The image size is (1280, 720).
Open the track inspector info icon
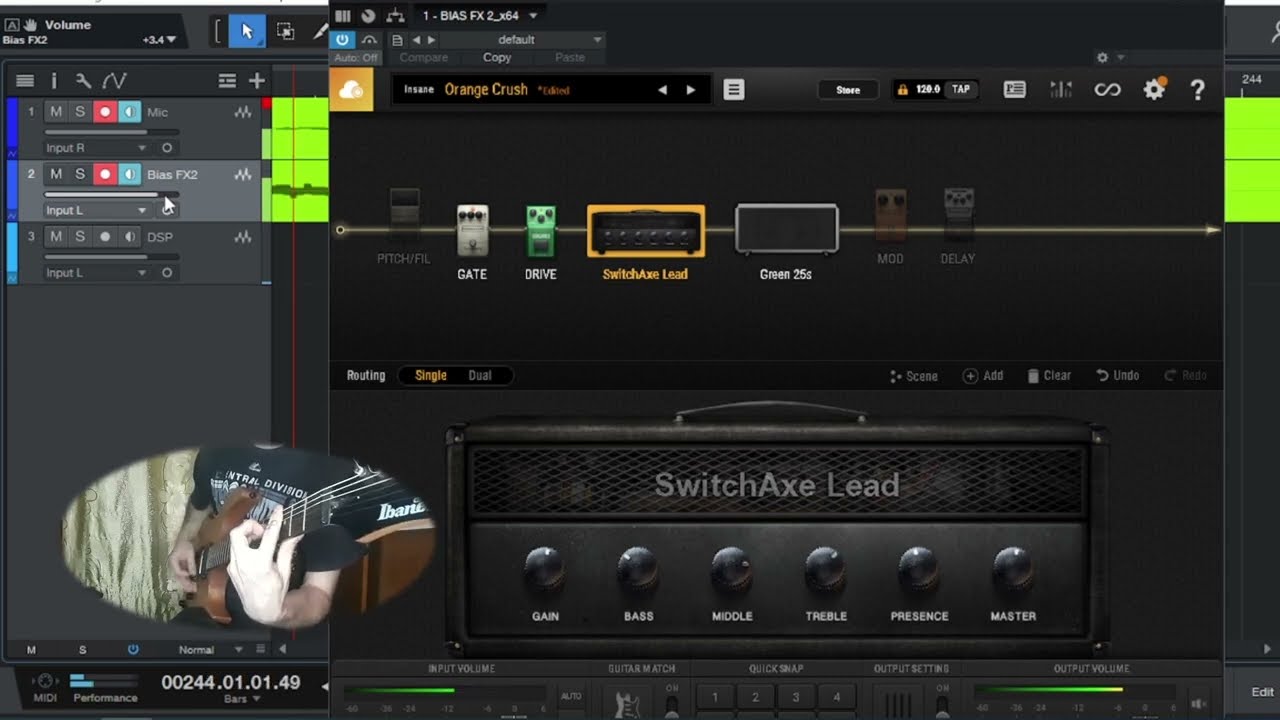[x=54, y=81]
